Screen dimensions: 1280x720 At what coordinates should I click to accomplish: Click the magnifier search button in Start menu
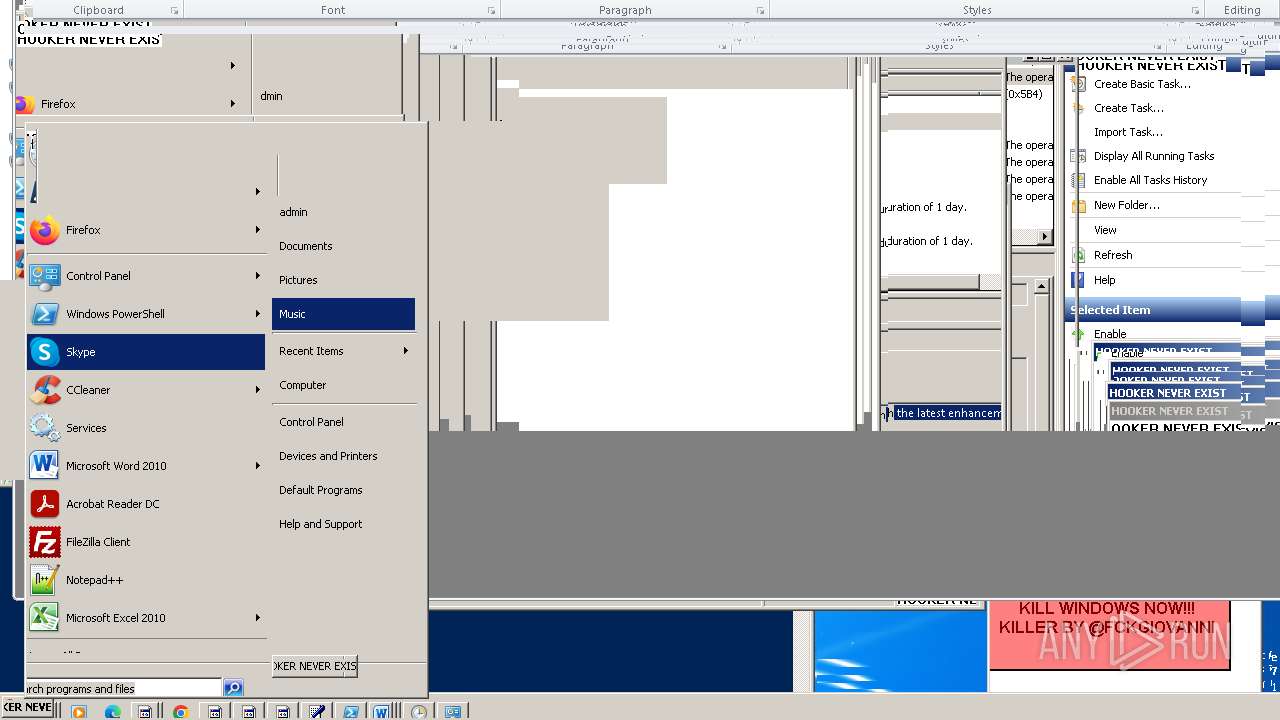click(x=233, y=688)
